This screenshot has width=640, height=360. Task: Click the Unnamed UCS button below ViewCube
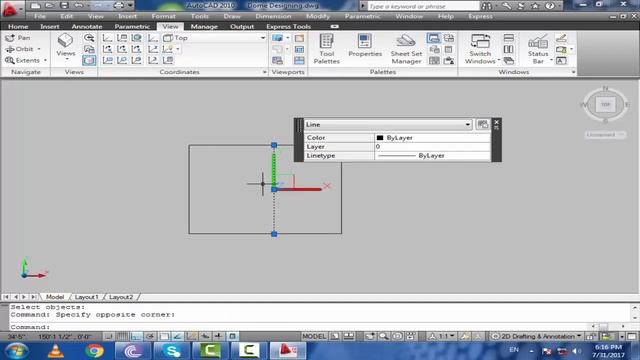point(605,135)
